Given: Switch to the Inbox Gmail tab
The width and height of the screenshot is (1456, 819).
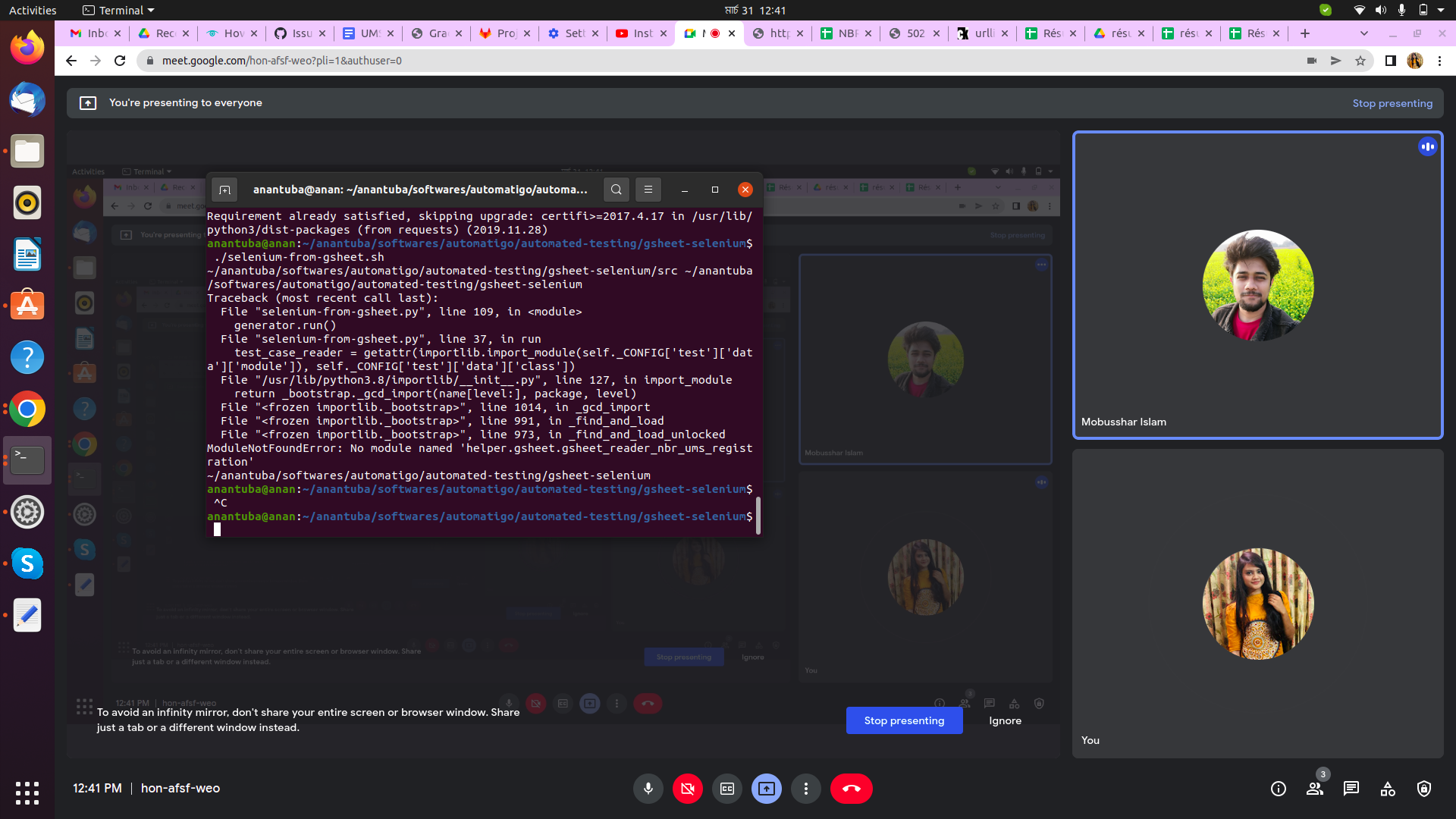Looking at the screenshot, I should click(x=96, y=33).
